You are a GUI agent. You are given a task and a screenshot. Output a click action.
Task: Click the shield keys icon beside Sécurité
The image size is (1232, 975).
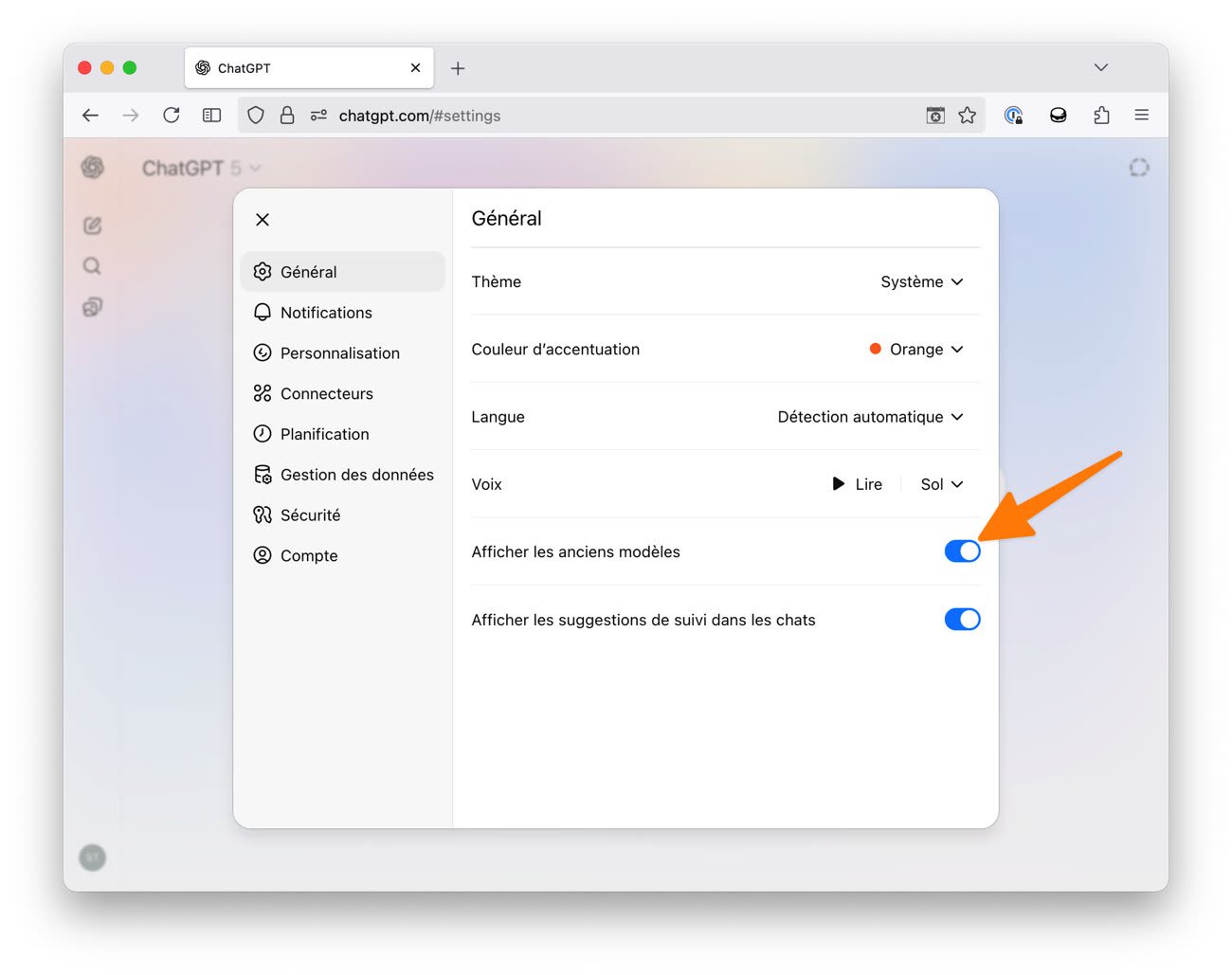tap(263, 515)
